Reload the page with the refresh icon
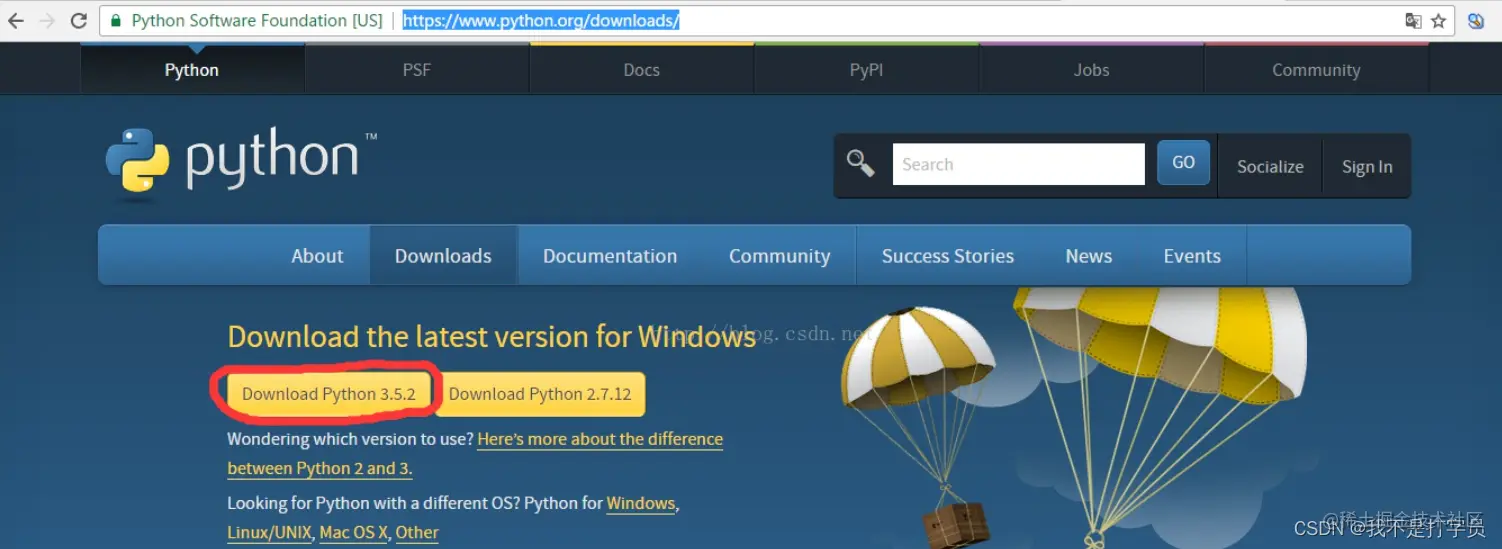Viewport: 1502px width, 549px height. tap(78, 20)
